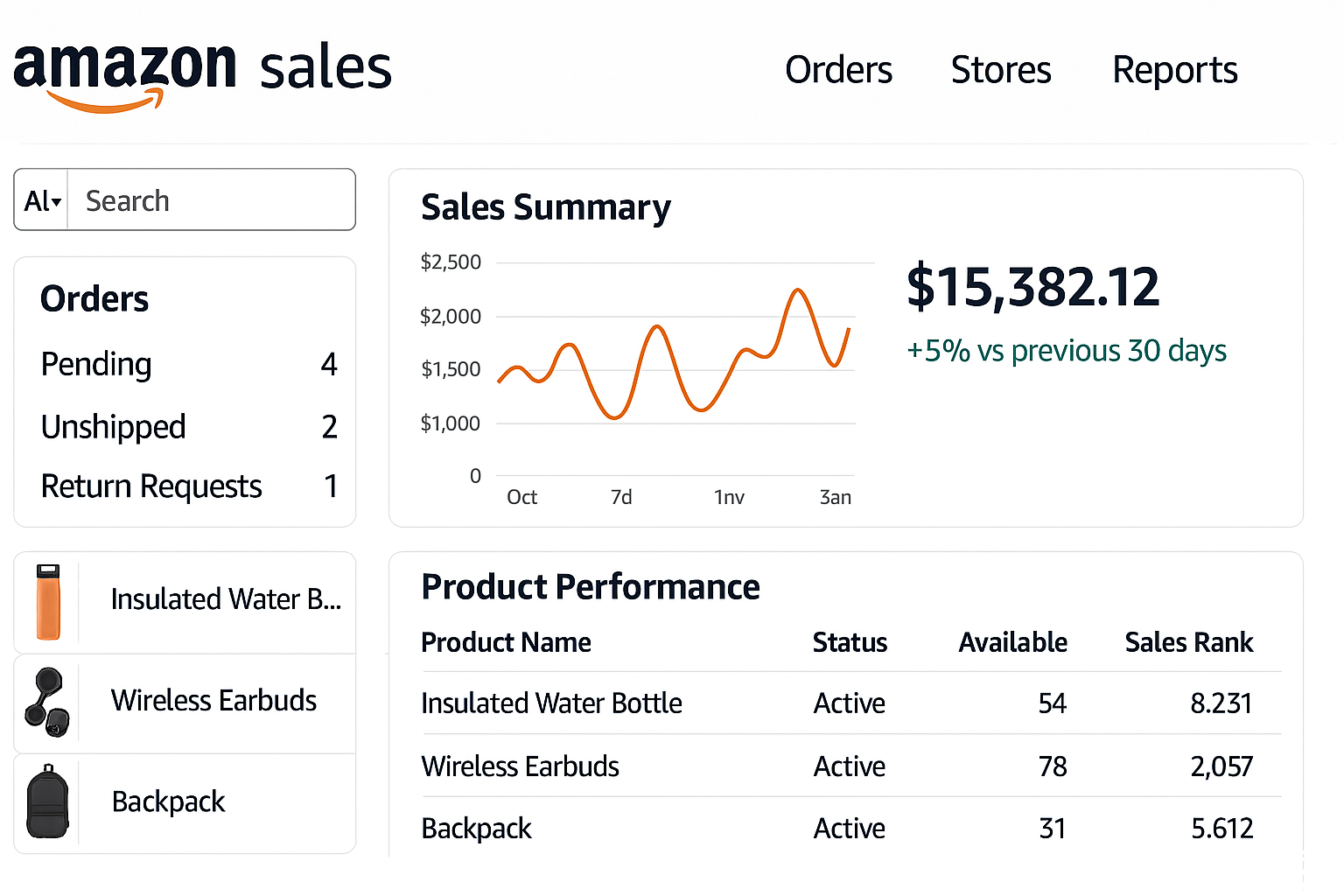The width and height of the screenshot is (1344, 896).
Task: Click sales rank 8.231
Action: [1221, 703]
